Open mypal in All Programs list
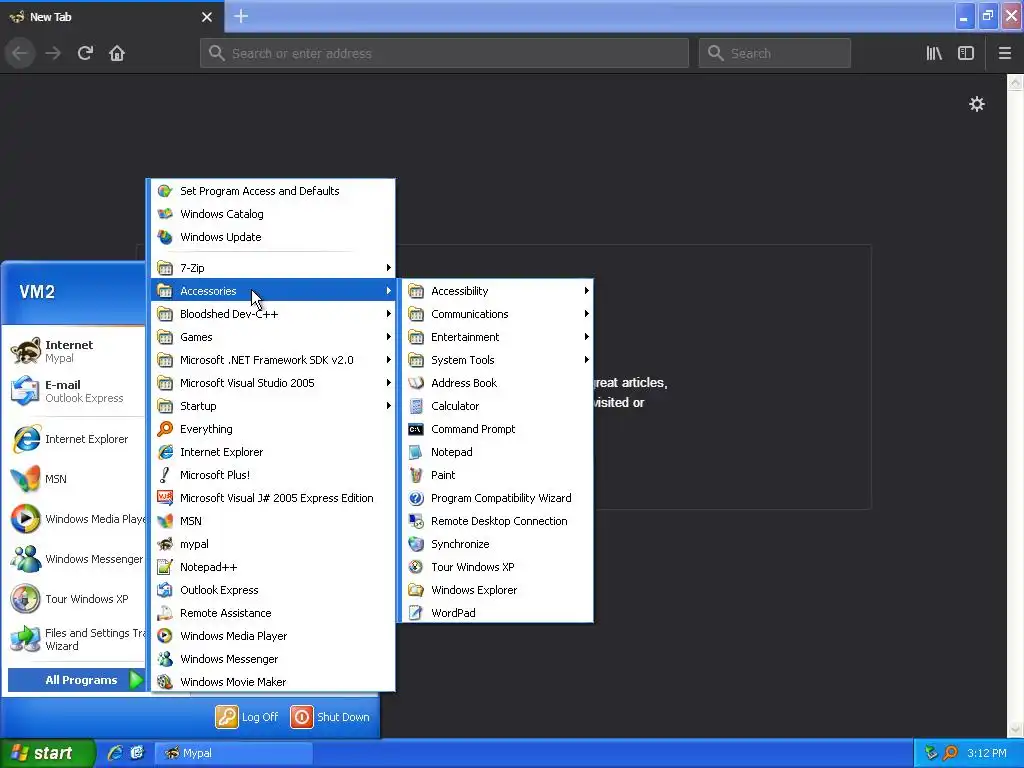 [x=273, y=544]
